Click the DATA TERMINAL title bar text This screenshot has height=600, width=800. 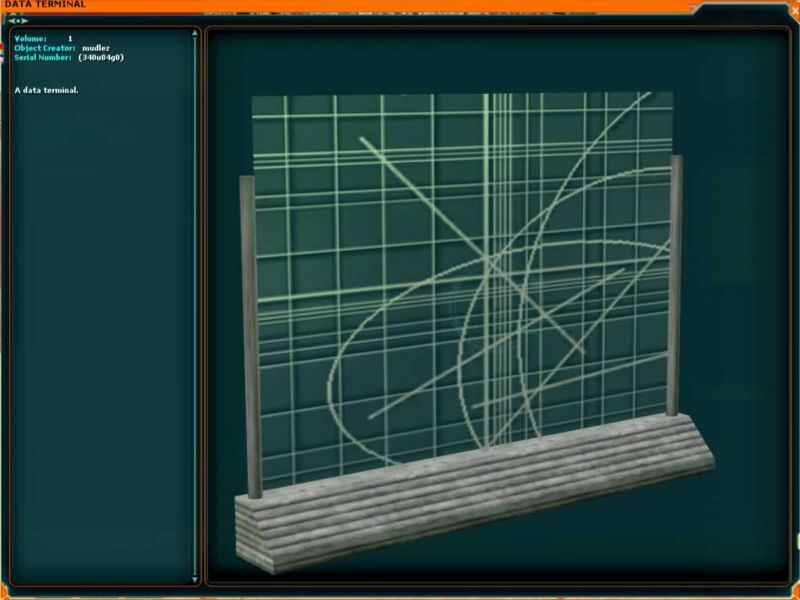coord(44,5)
